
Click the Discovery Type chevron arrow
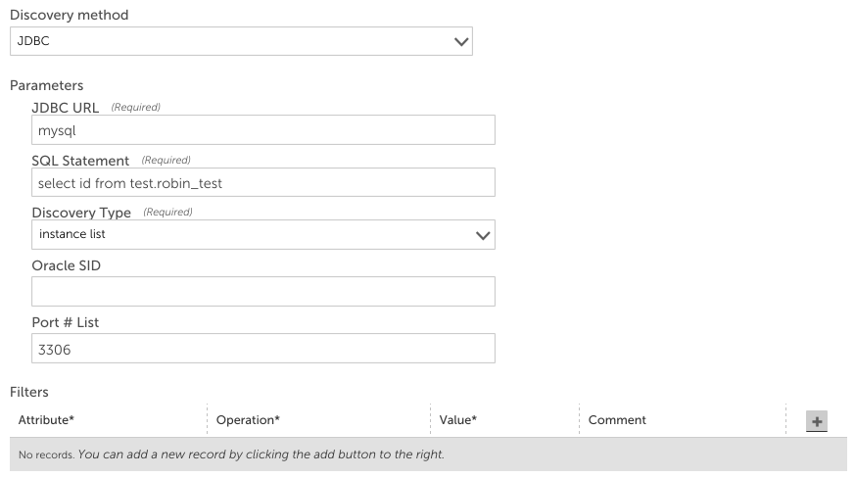point(483,235)
